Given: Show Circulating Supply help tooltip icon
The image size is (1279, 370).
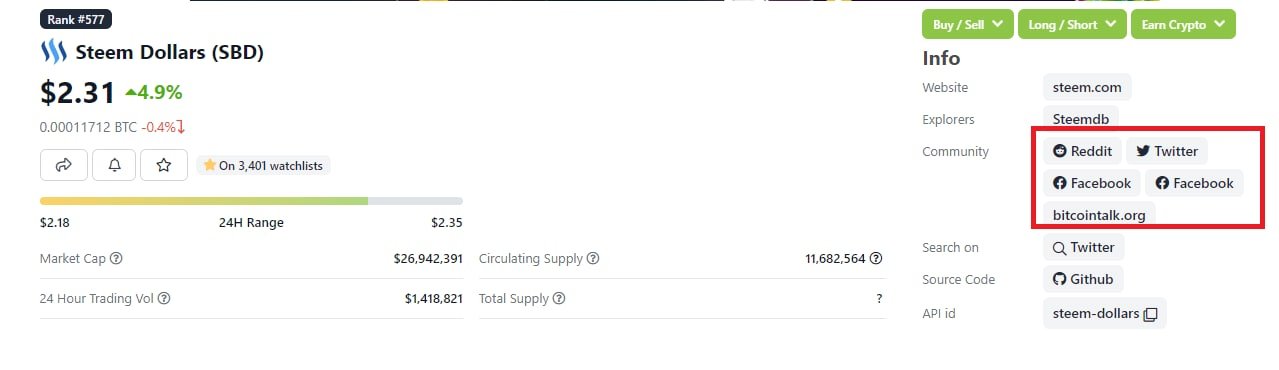Looking at the screenshot, I should pos(593,258).
